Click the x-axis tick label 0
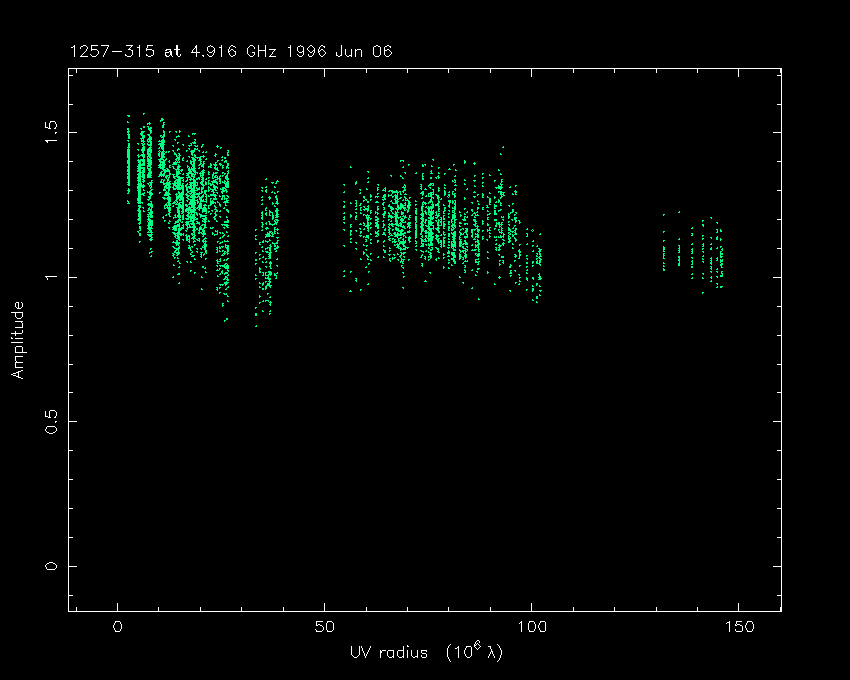Viewport: 850px width, 680px height. [118, 627]
